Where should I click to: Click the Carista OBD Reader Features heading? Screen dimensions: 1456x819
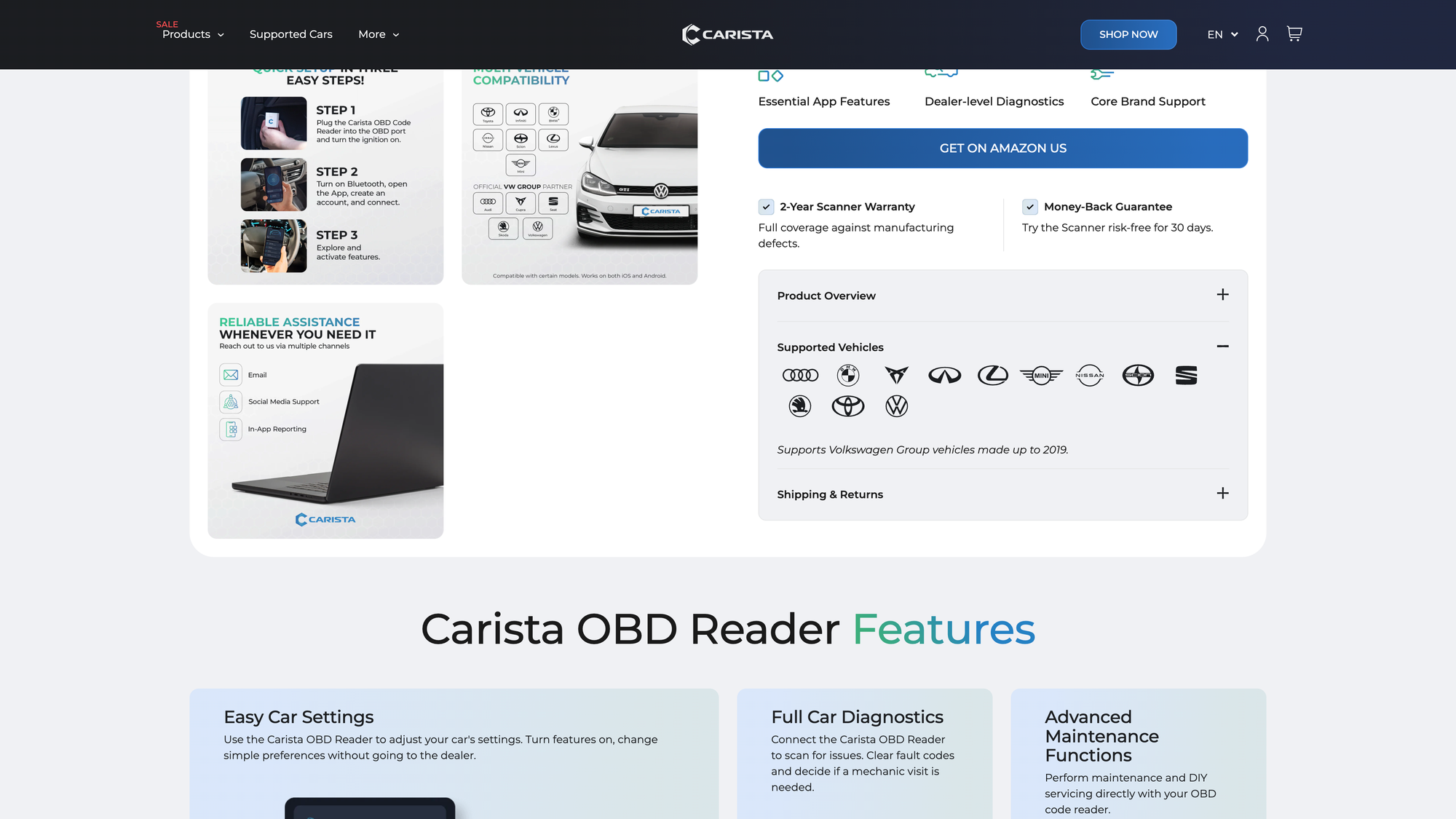[728, 629]
